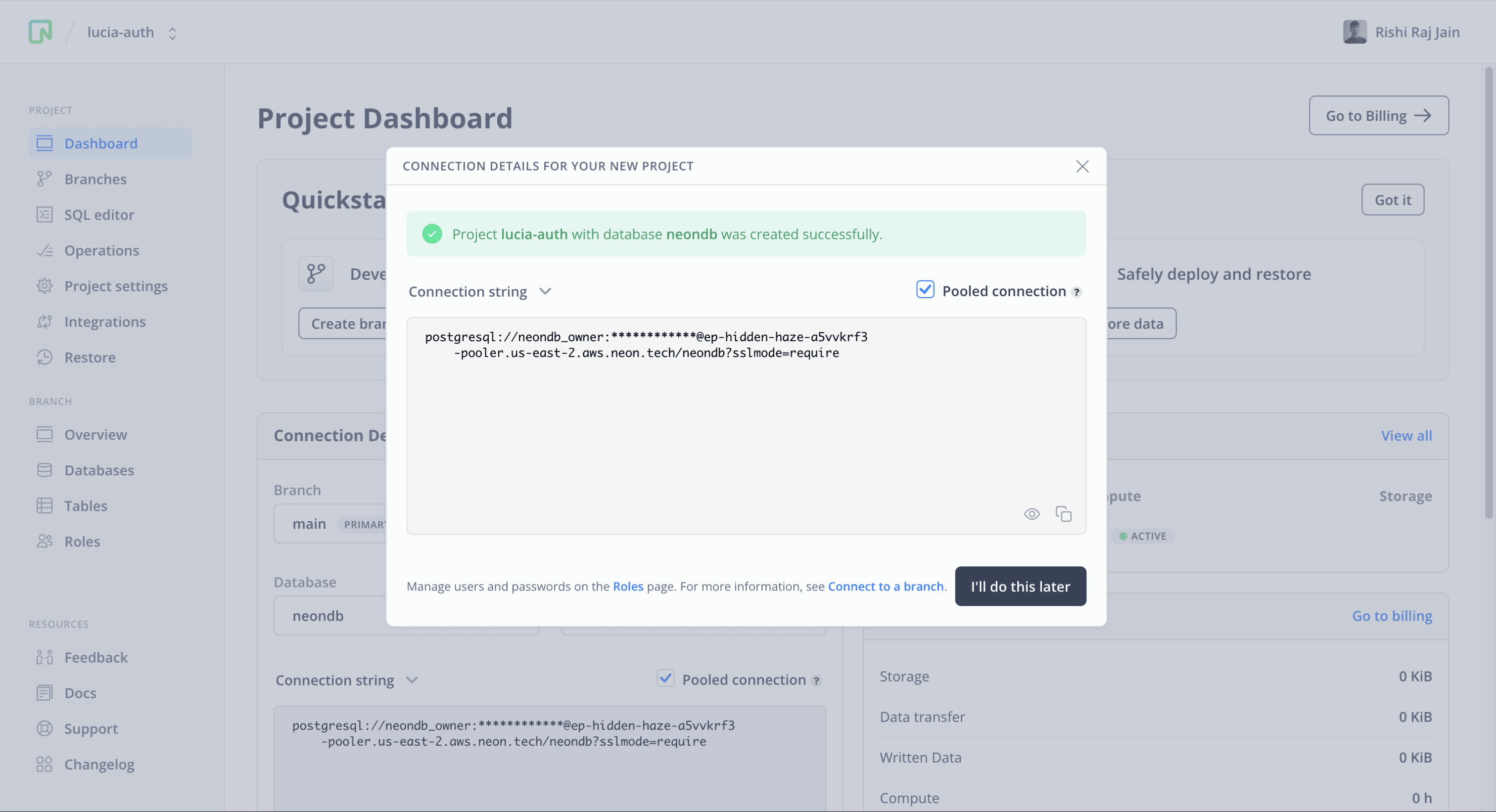The width and height of the screenshot is (1496, 812).
Task: Click the Rishi Raj Jain avatar
Action: [x=1355, y=32]
